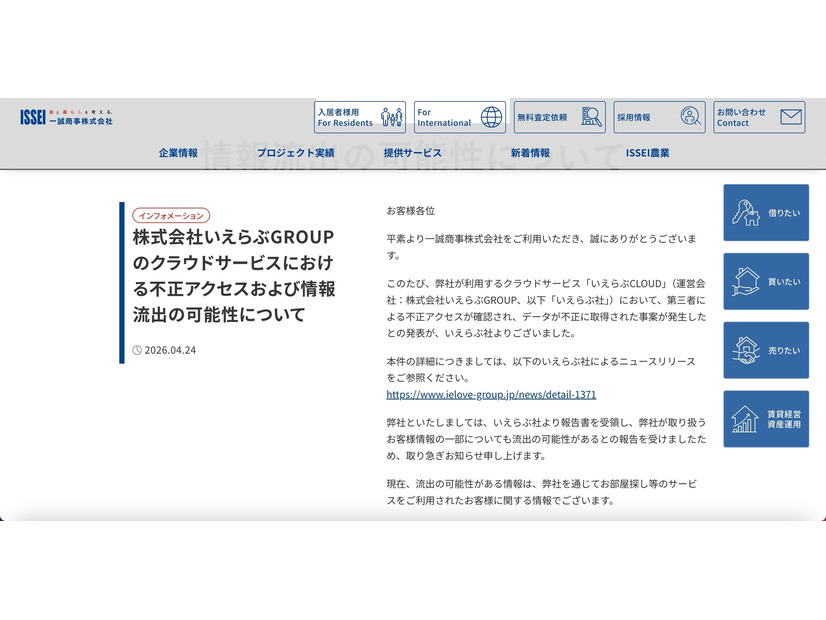Click the paragraph starting 現在、流出の可能性がある
The height and width of the screenshot is (620, 826).
coord(542,492)
